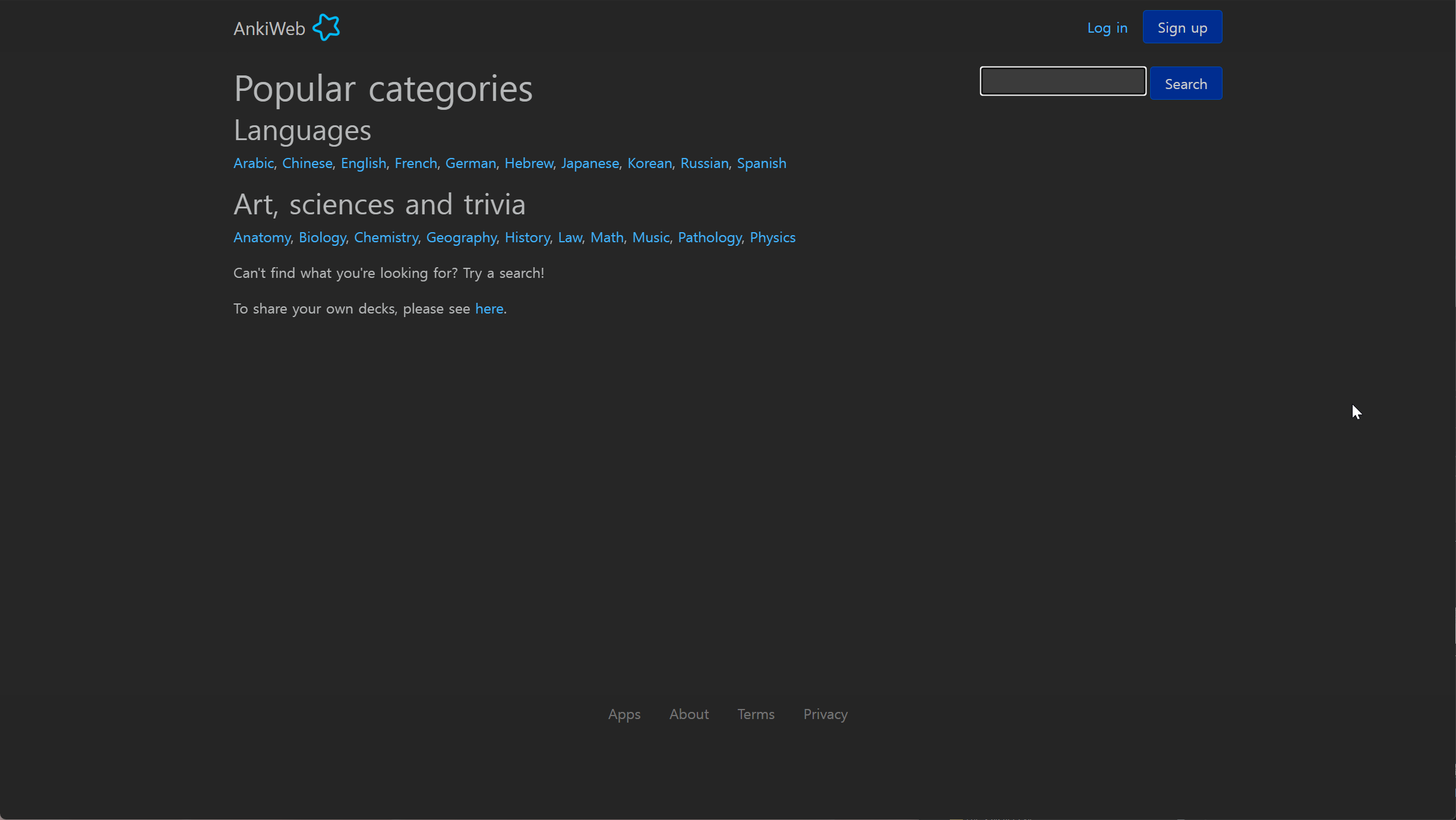Click the 'Languages' section heading

[302, 131]
